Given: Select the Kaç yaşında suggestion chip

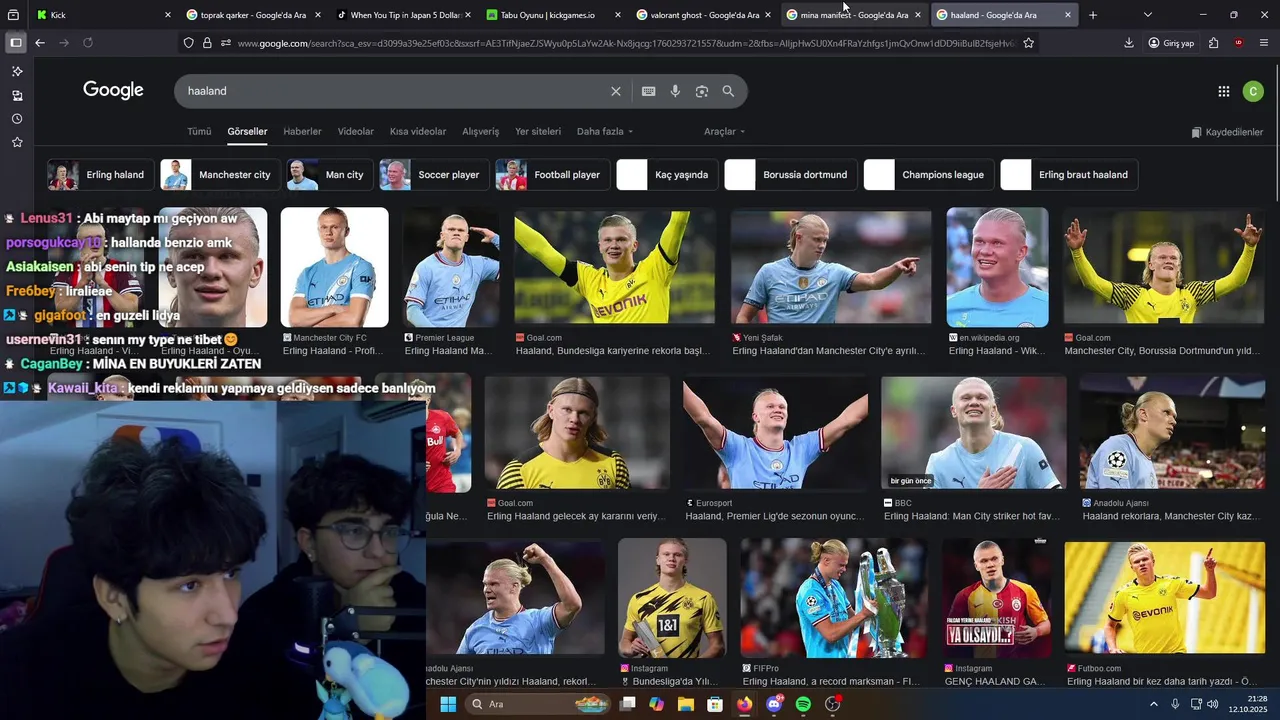Looking at the screenshot, I should [x=667, y=175].
